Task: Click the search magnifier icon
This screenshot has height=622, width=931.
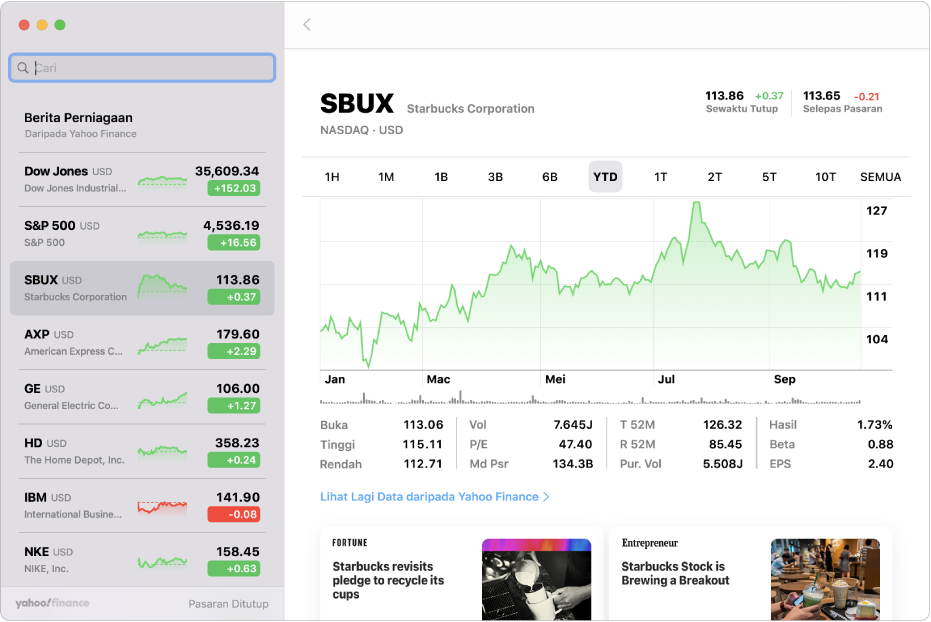Action: (23, 68)
